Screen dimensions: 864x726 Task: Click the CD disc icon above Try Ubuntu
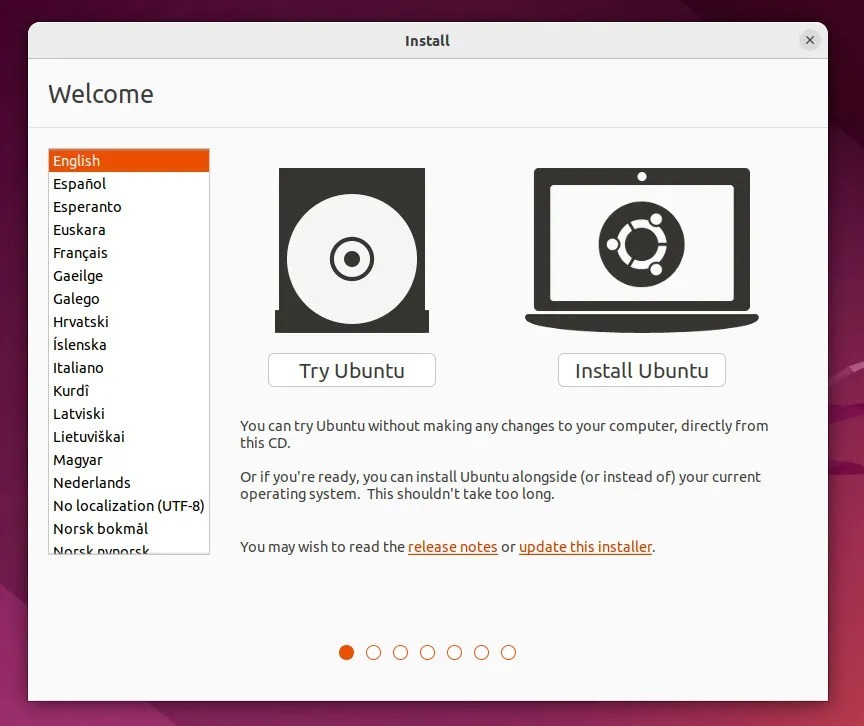(x=352, y=250)
